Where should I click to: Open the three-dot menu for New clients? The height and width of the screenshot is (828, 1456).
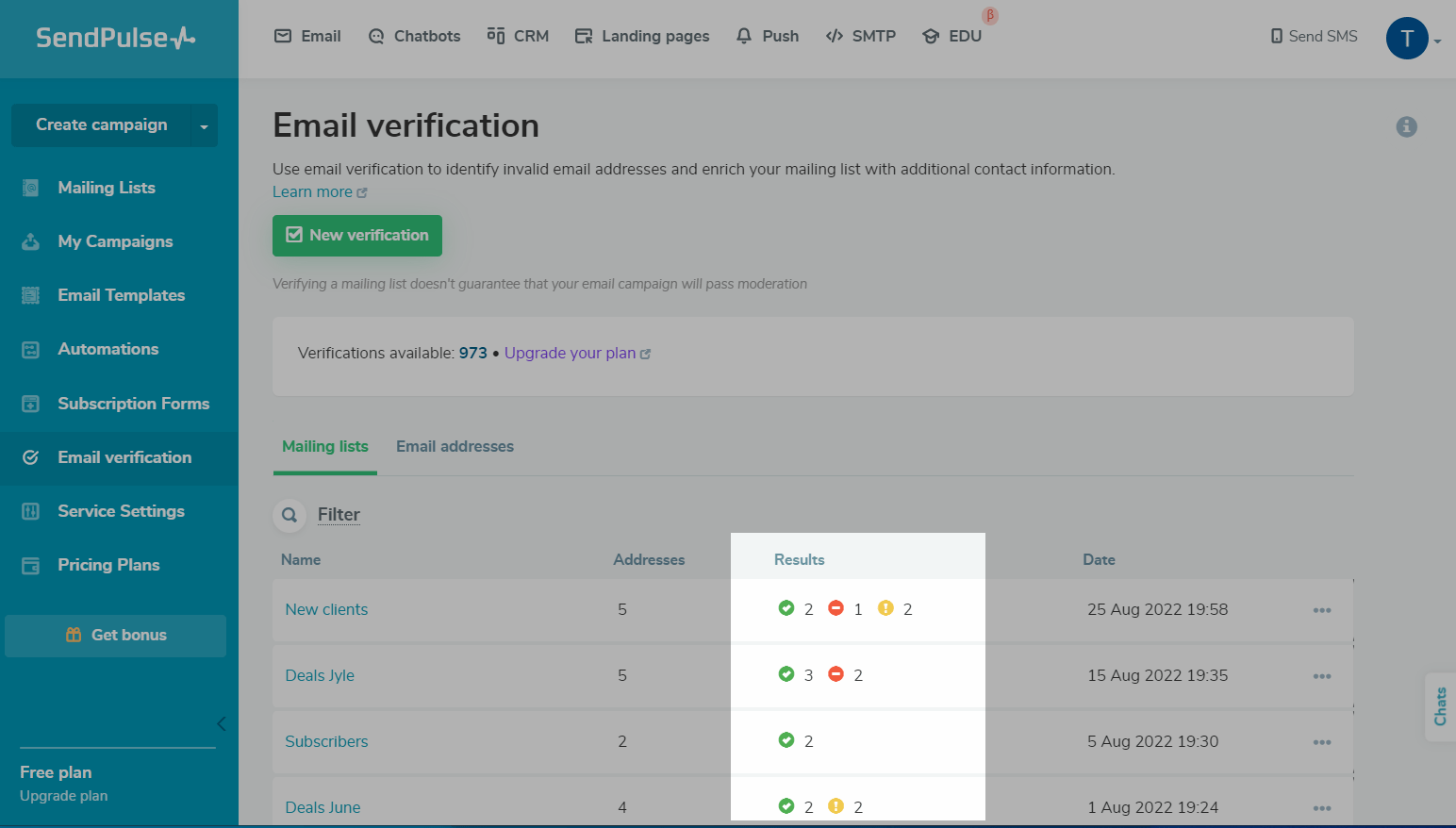[x=1321, y=610]
